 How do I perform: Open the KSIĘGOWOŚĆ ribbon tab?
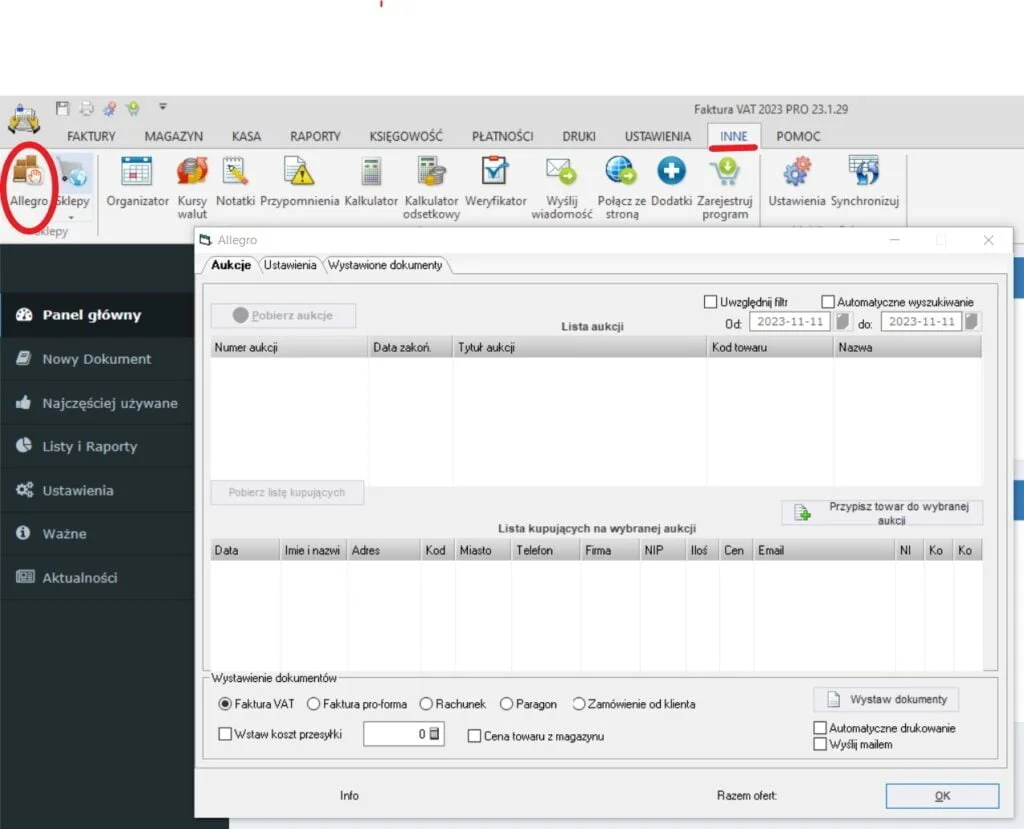coord(406,136)
